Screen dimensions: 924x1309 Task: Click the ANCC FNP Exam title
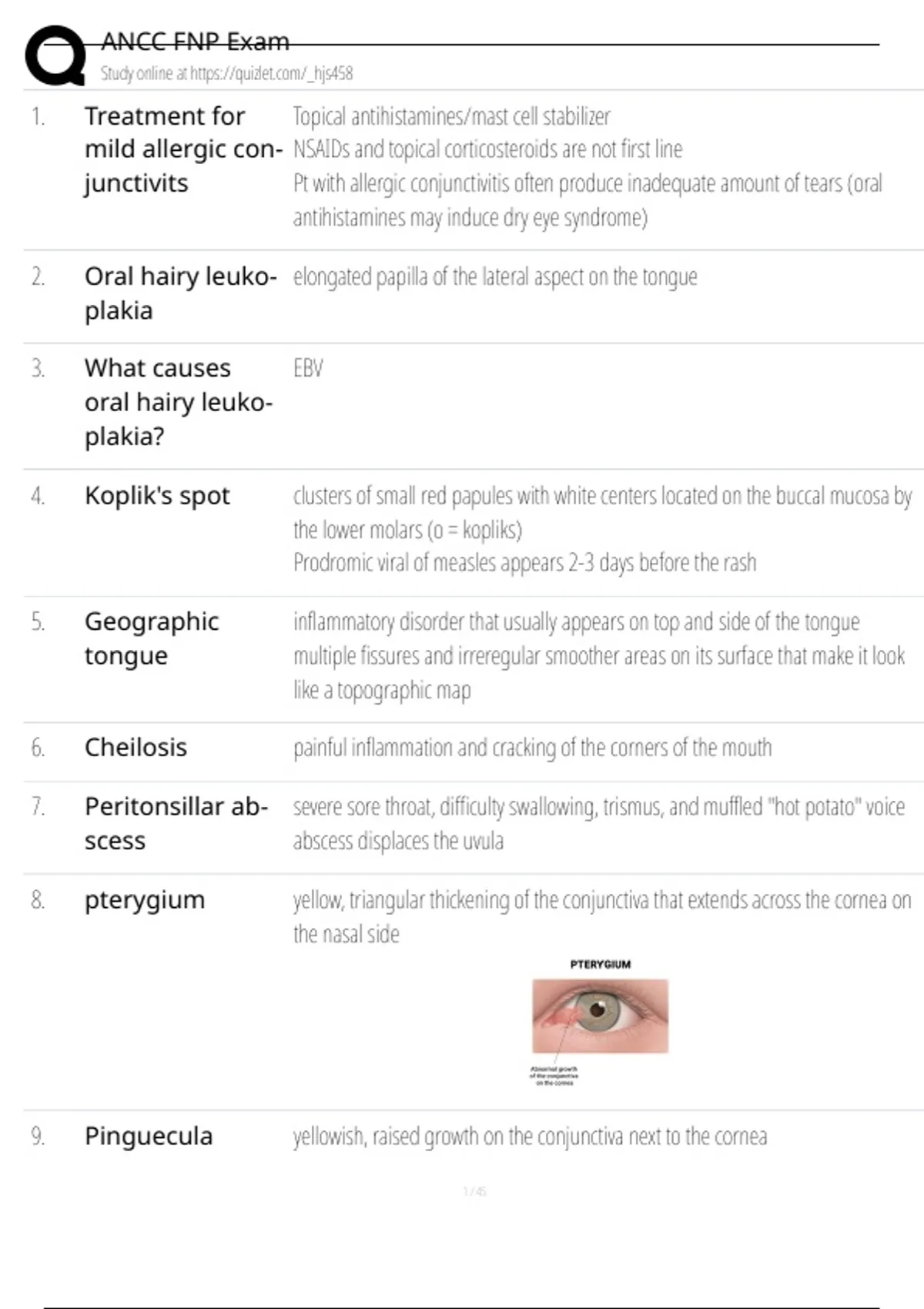click(x=196, y=42)
